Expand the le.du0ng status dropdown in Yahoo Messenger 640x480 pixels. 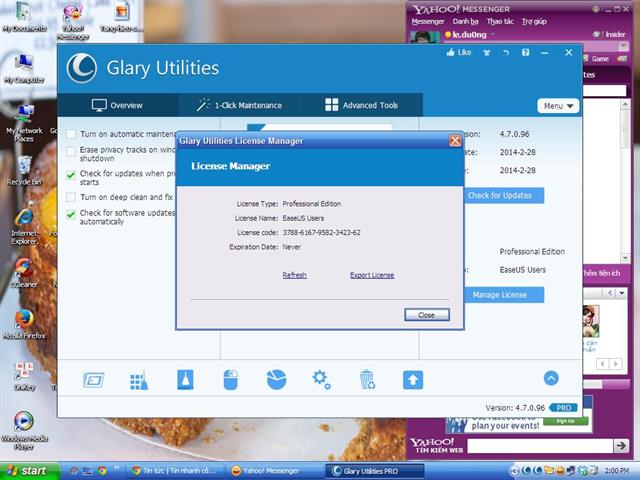tap(493, 35)
